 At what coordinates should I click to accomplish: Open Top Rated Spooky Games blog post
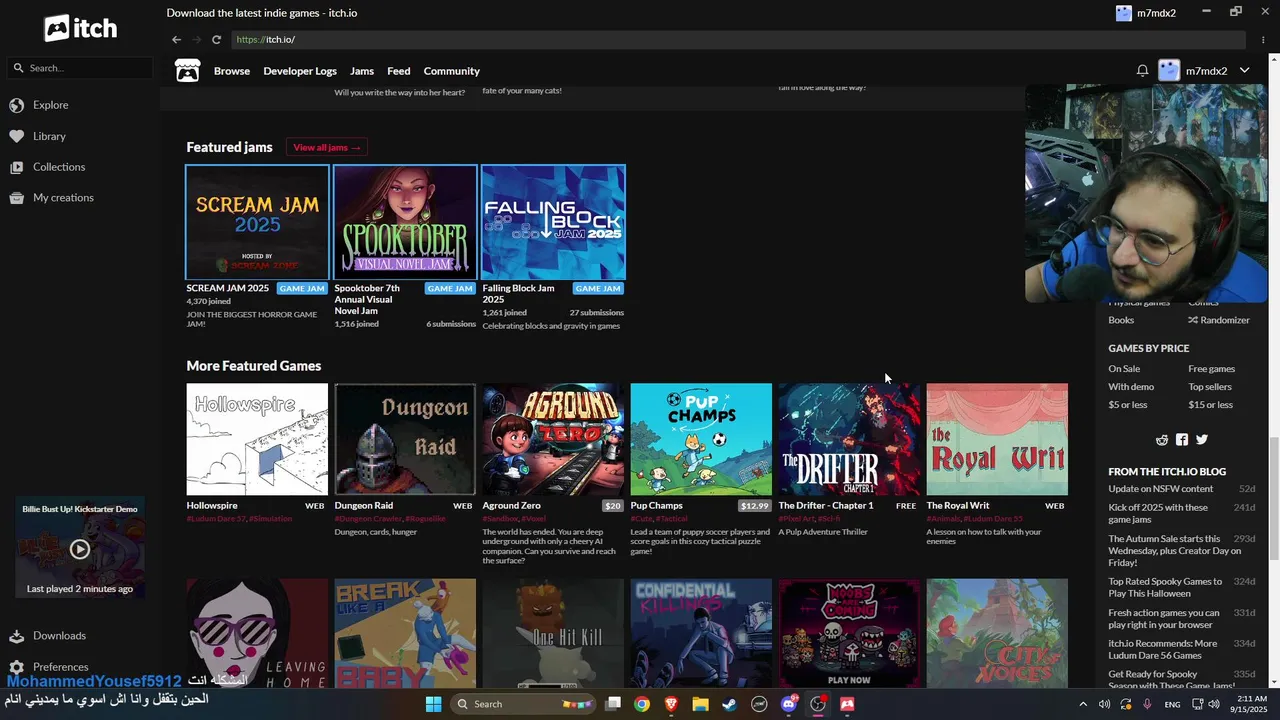point(1165,587)
